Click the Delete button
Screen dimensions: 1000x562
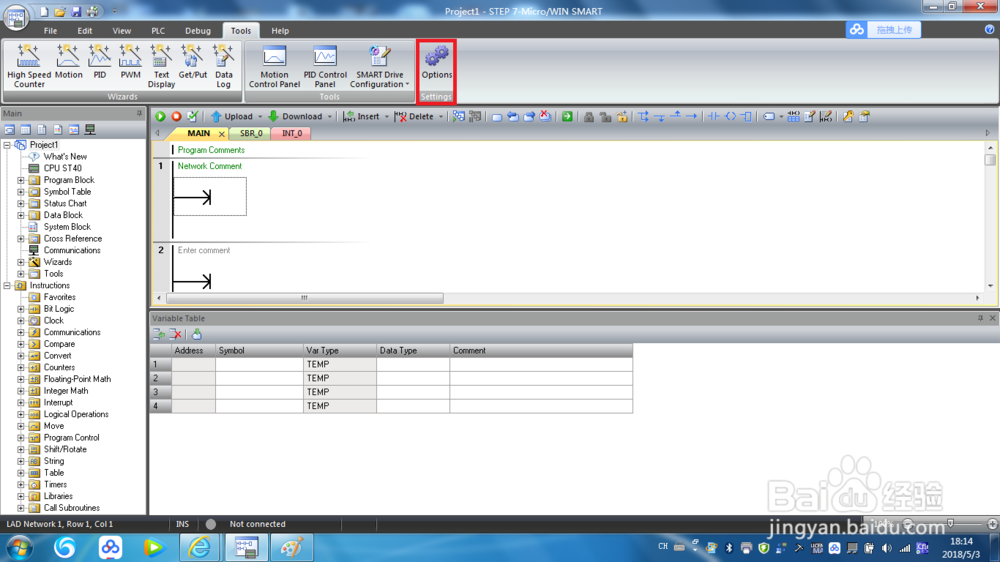[415, 117]
